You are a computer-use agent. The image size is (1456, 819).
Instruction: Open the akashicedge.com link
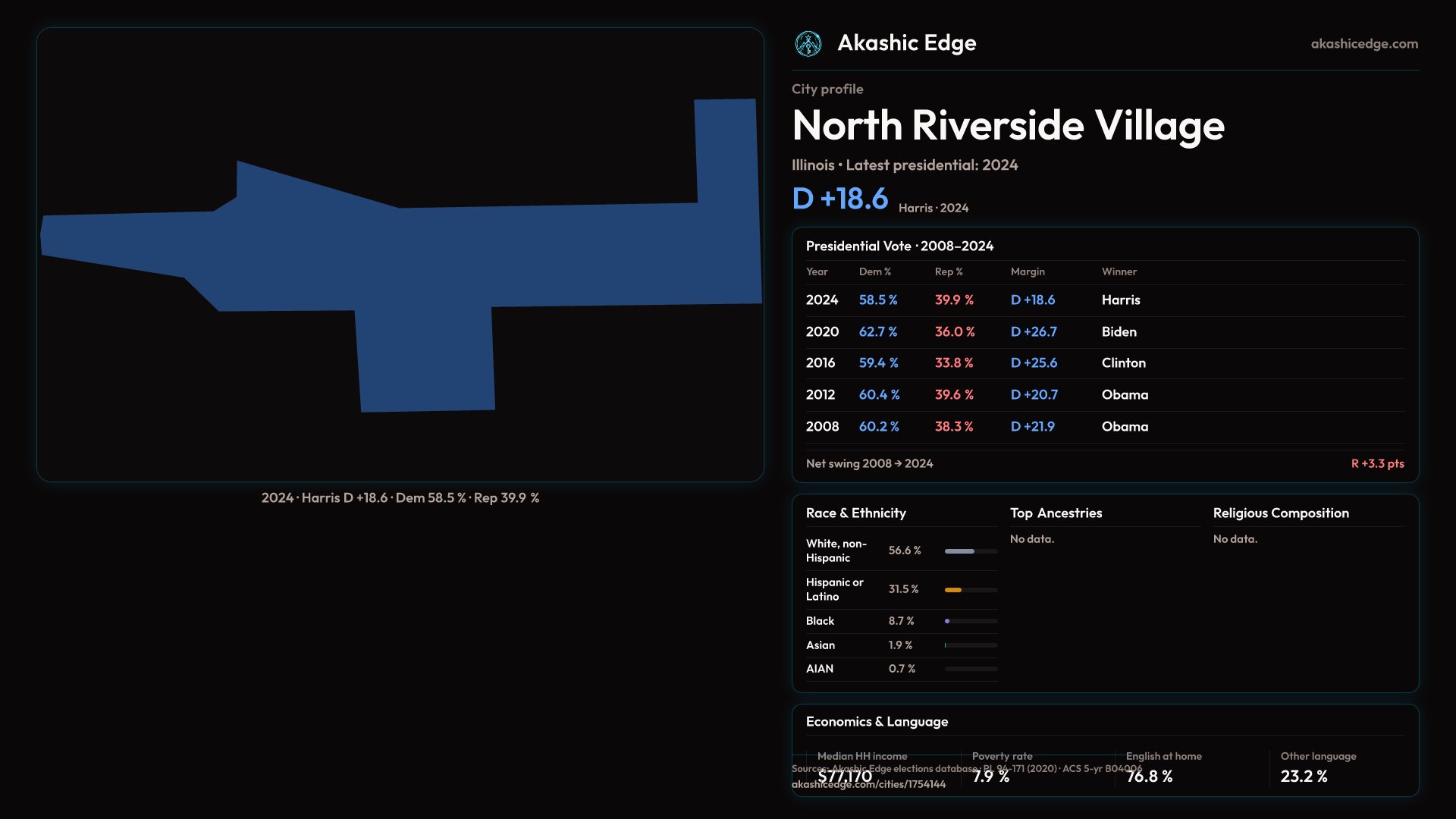(1363, 44)
